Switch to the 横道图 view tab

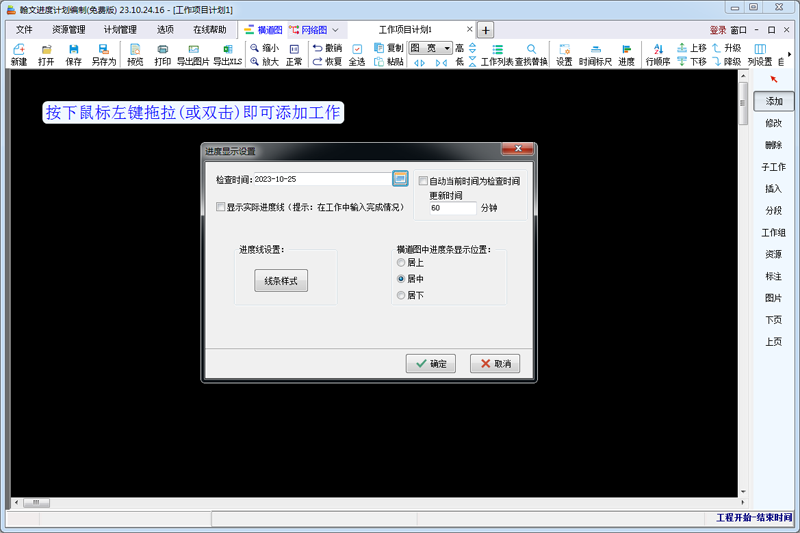262,30
